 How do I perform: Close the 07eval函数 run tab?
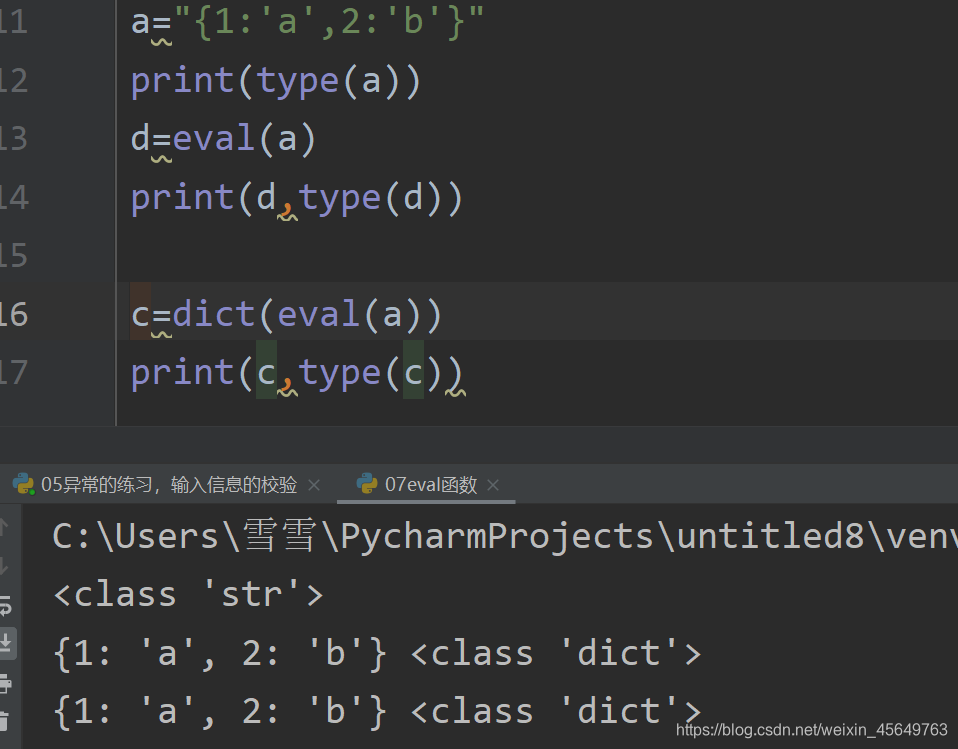tap(493, 485)
